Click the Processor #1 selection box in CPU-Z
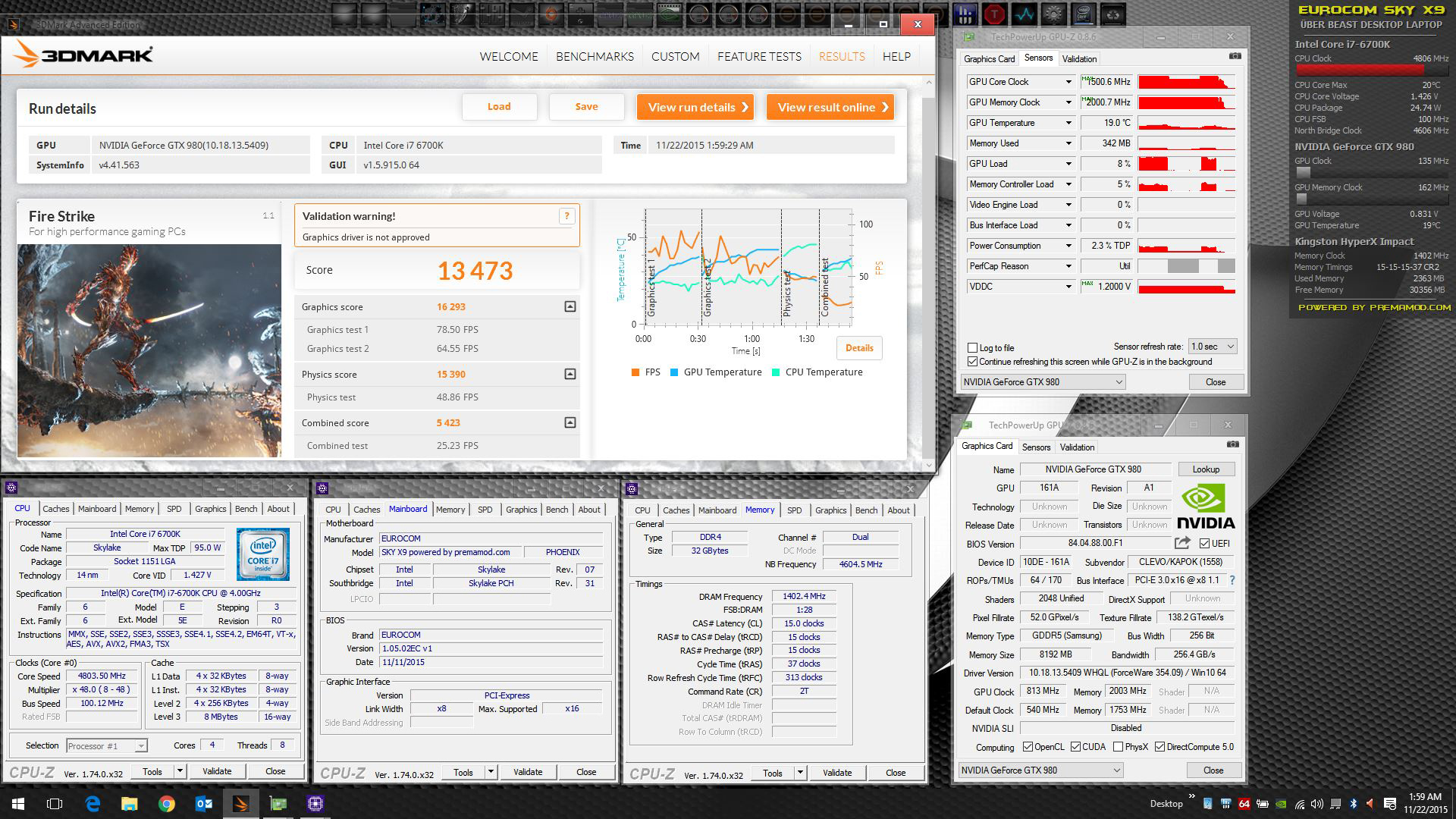 (106, 746)
